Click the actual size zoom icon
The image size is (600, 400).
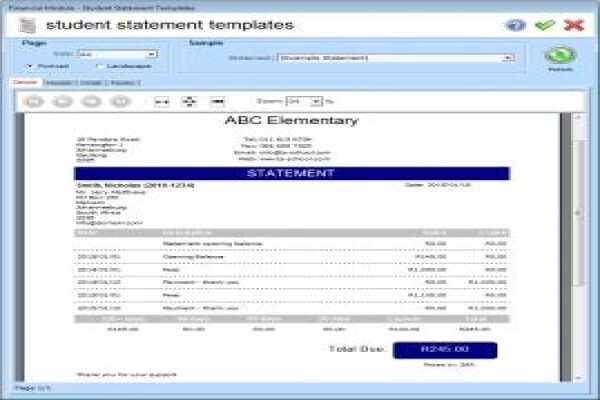pyautogui.click(x=217, y=101)
